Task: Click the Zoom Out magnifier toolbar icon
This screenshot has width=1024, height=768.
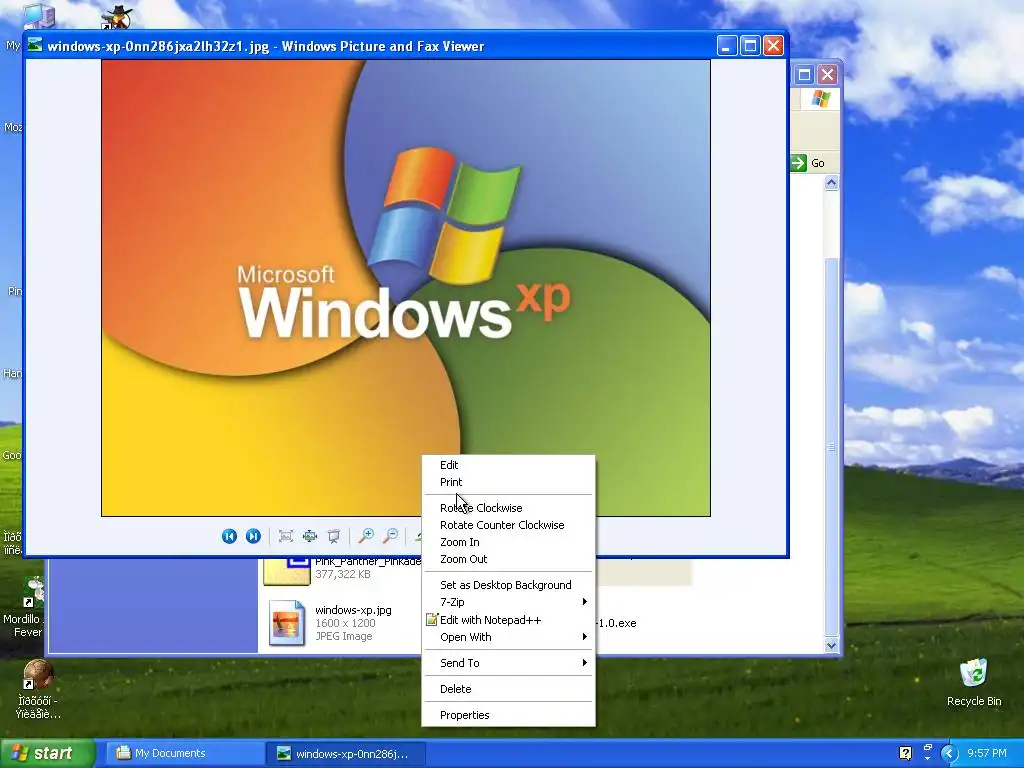Action: click(391, 536)
